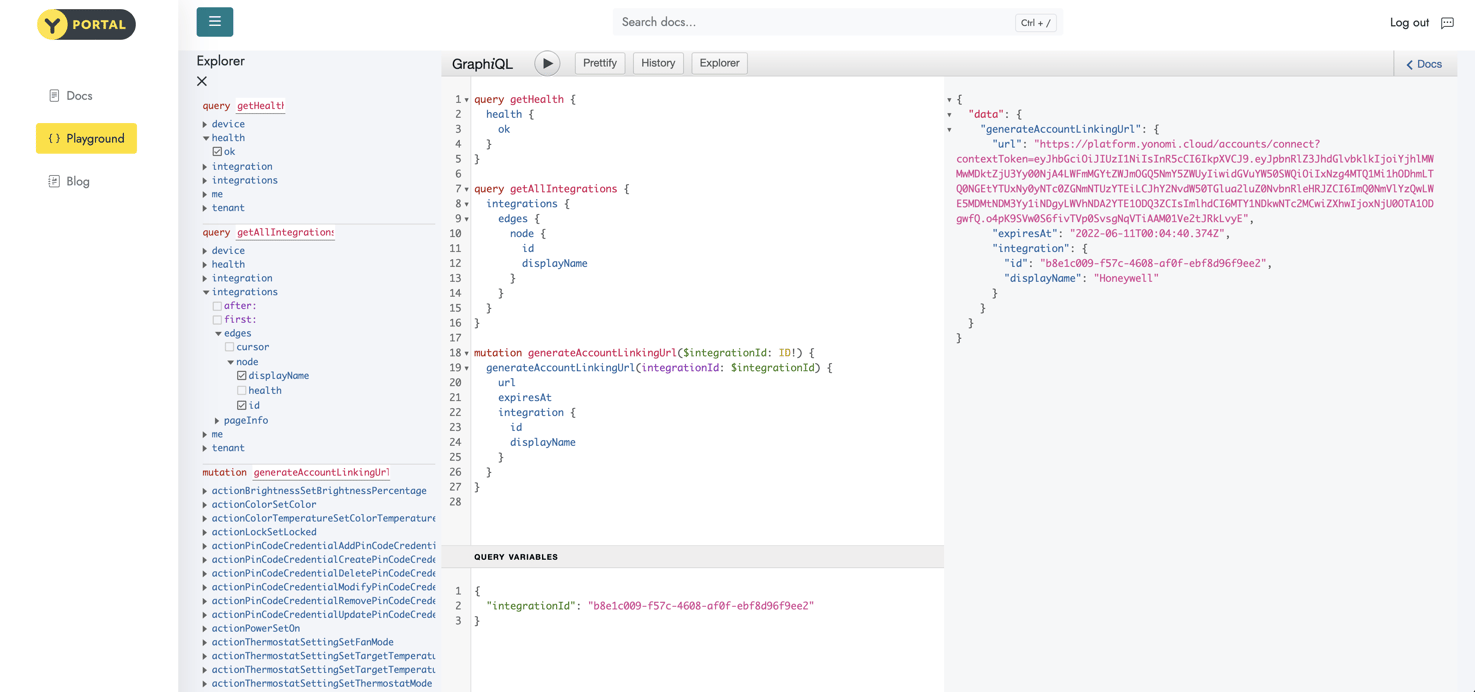Check the health field under node

(241, 391)
